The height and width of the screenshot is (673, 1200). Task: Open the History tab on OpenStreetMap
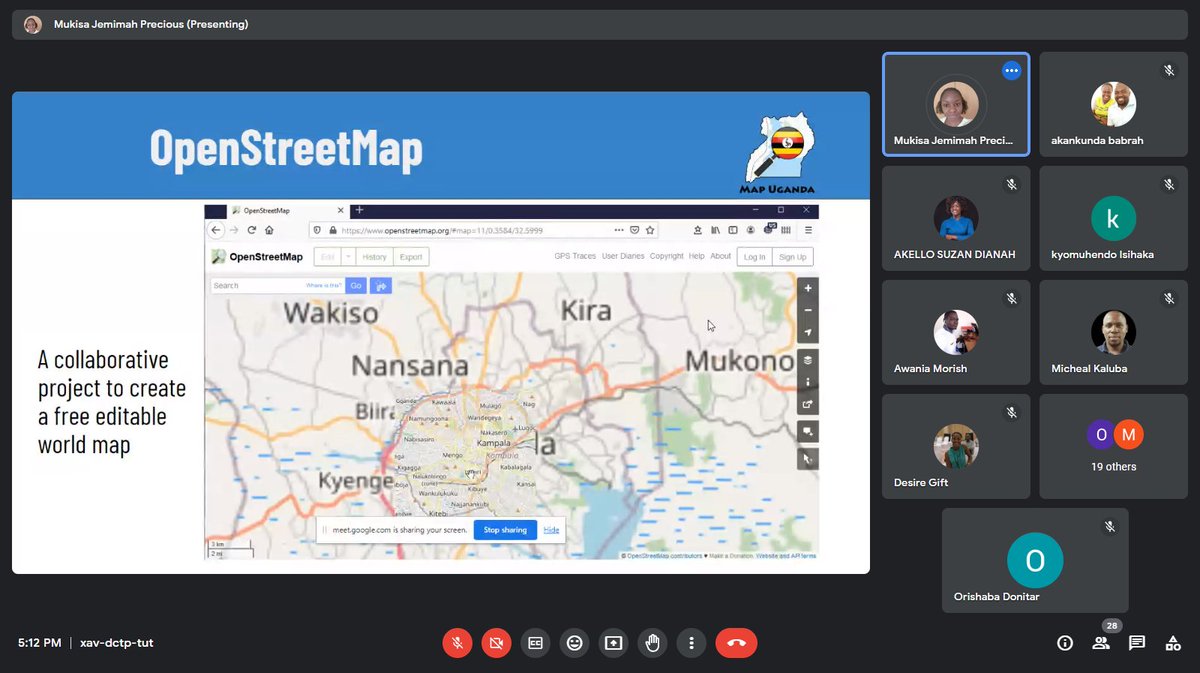point(374,257)
